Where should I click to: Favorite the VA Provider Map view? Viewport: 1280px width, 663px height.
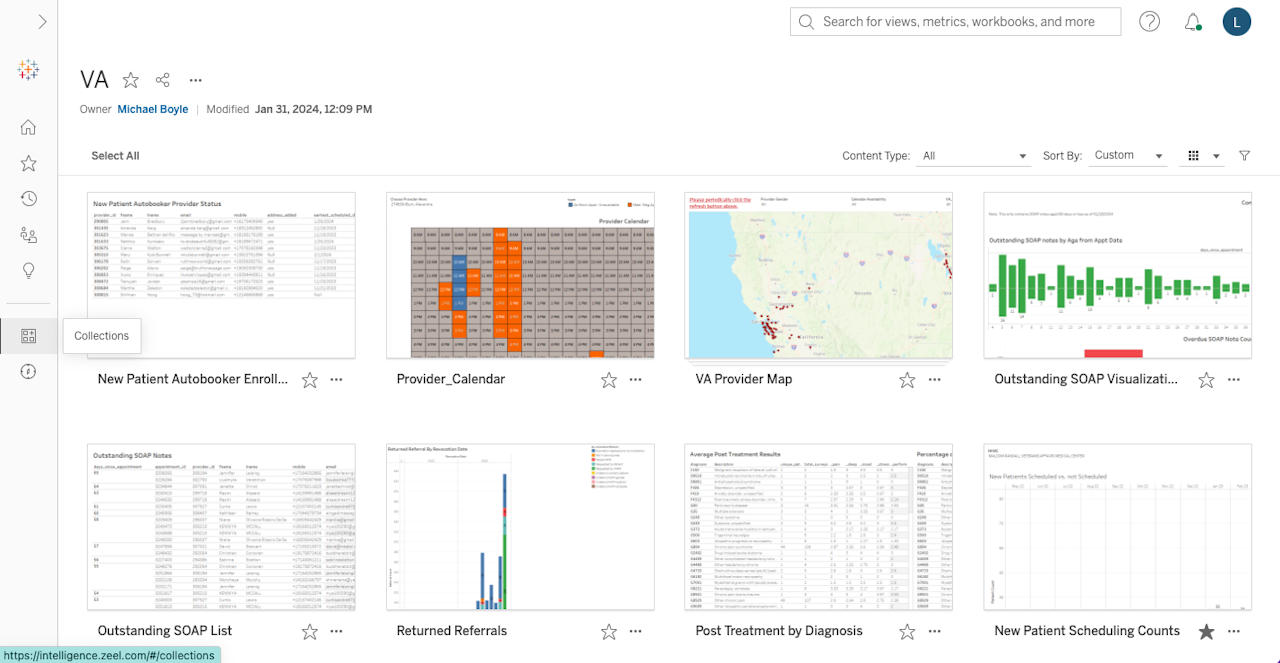pyautogui.click(x=907, y=380)
